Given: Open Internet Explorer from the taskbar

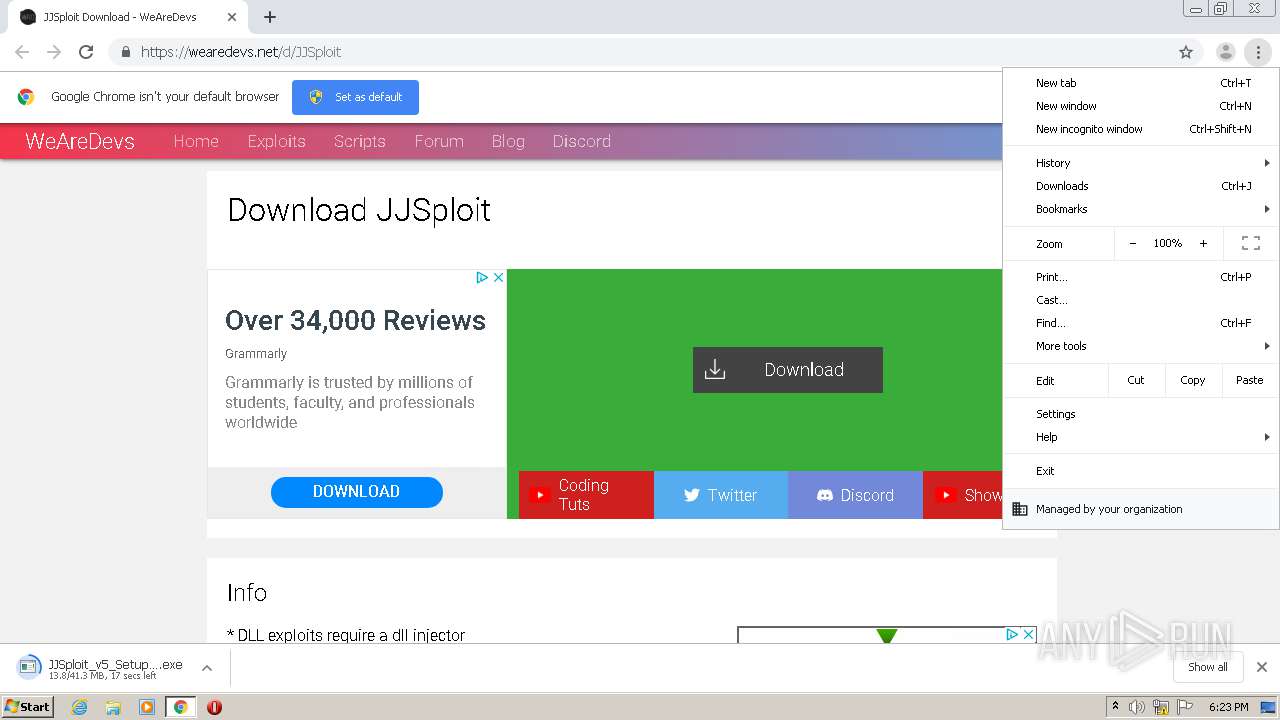Looking at the screenshot, I should [80, 707].
